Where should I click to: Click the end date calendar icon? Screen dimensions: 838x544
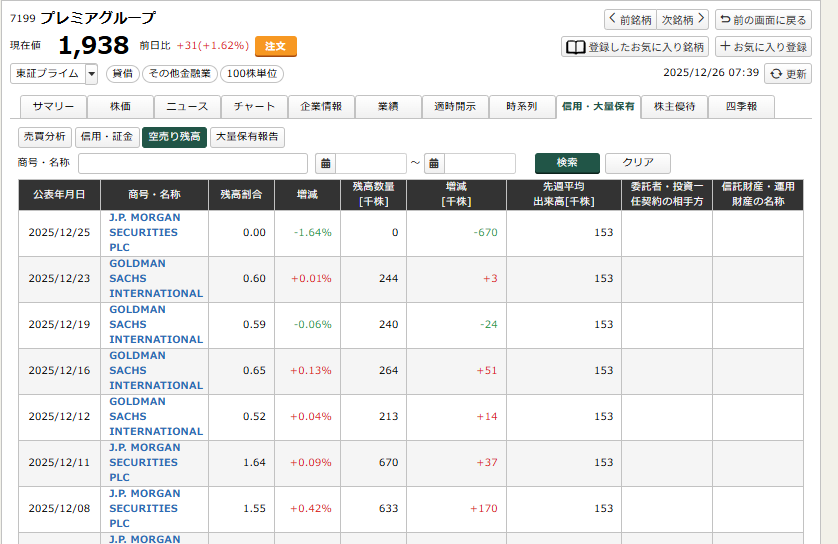(434, 164)
